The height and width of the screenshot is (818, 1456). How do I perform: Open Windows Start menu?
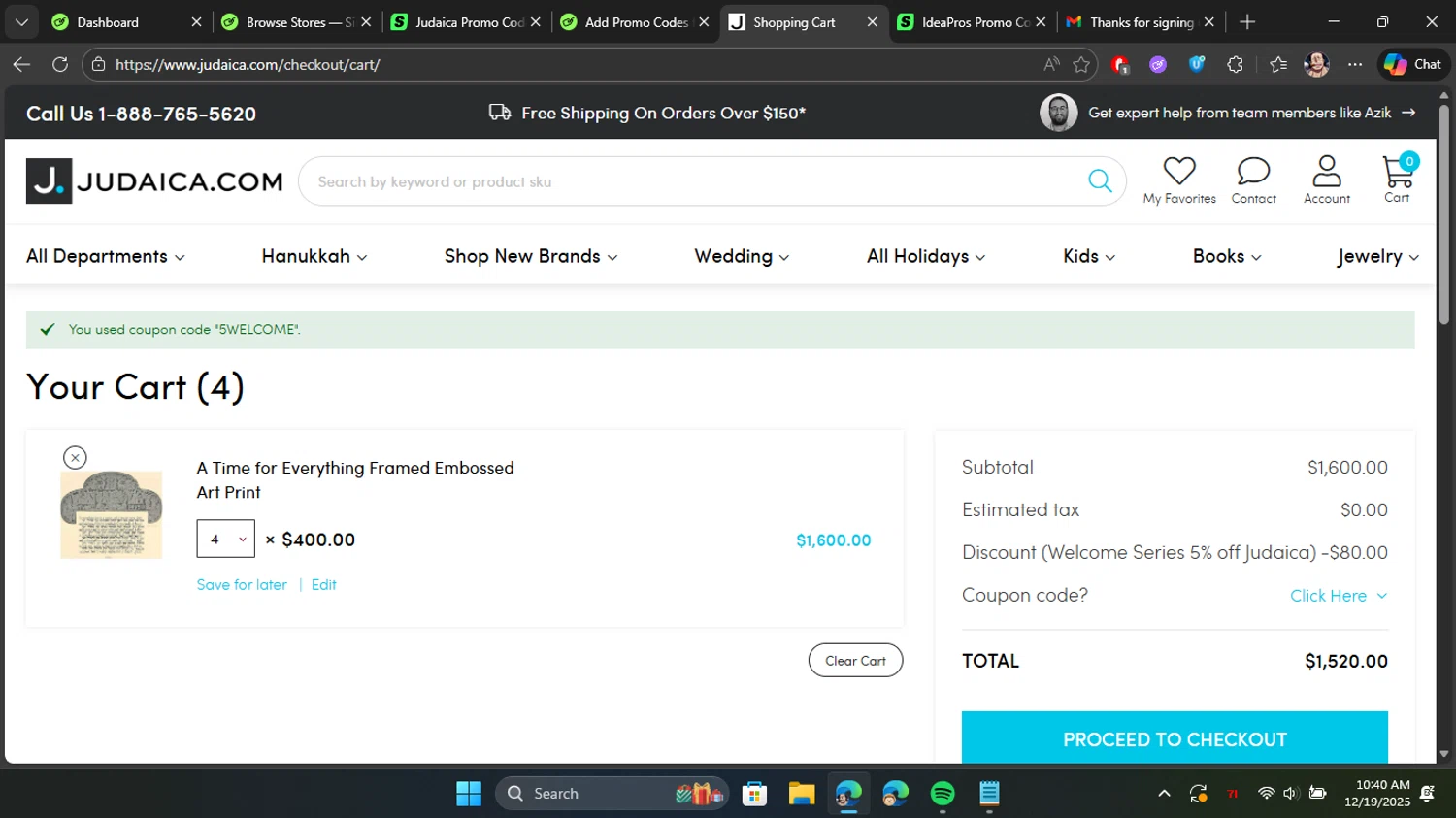click(469, 794)
